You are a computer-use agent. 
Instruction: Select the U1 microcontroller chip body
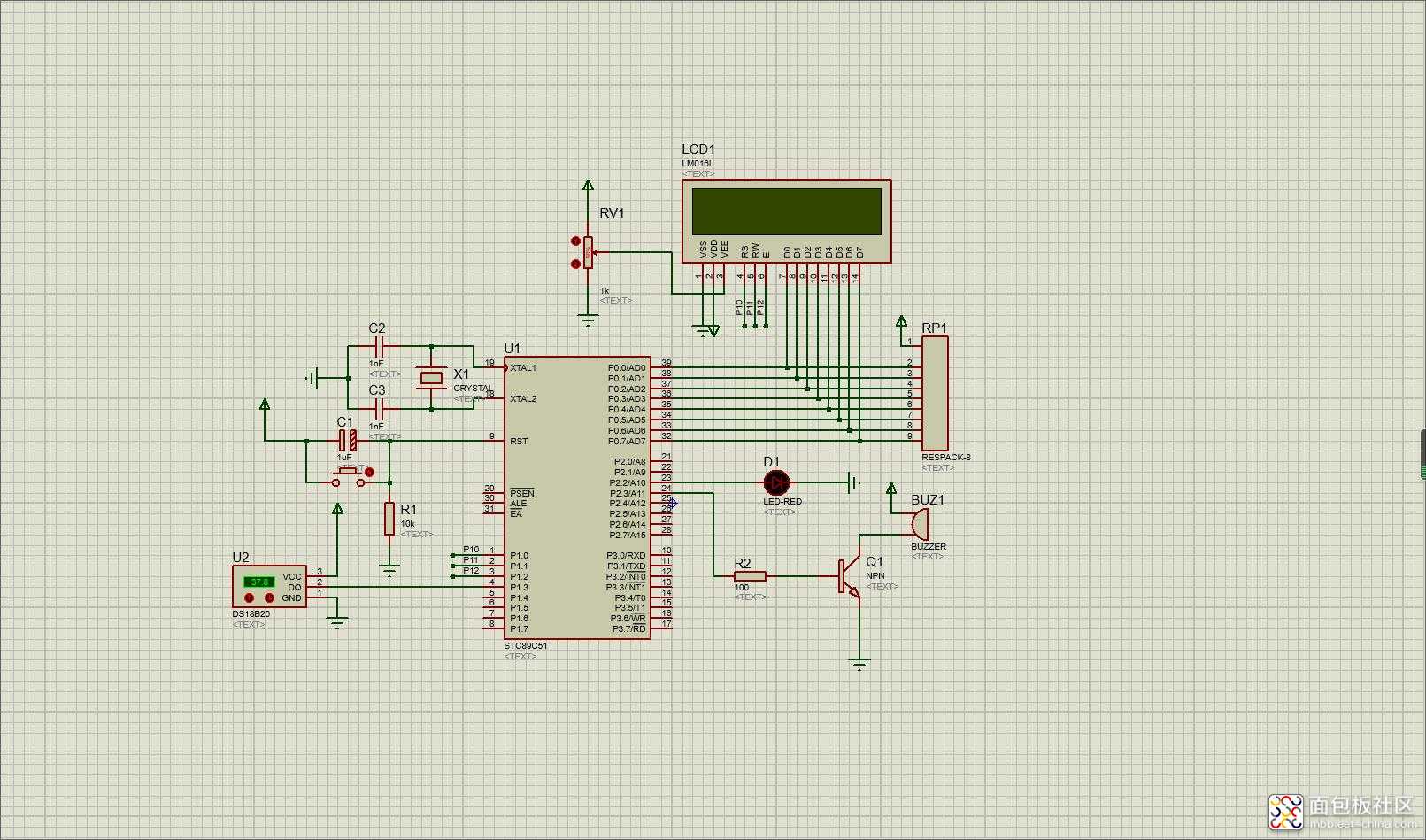(x=577, y=497)
